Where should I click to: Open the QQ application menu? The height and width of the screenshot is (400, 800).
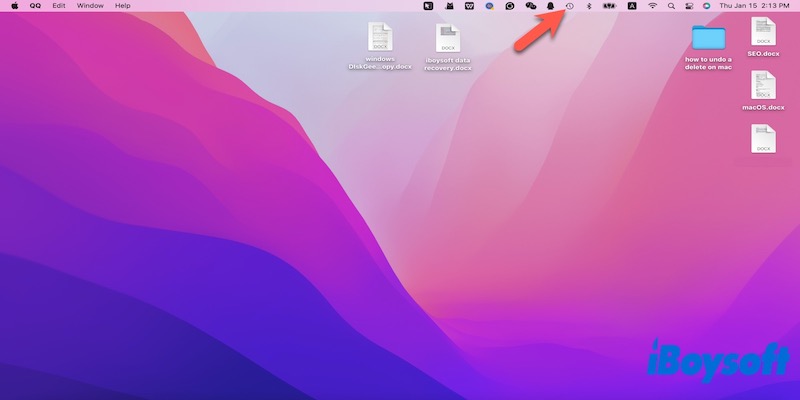pos(35,6)
